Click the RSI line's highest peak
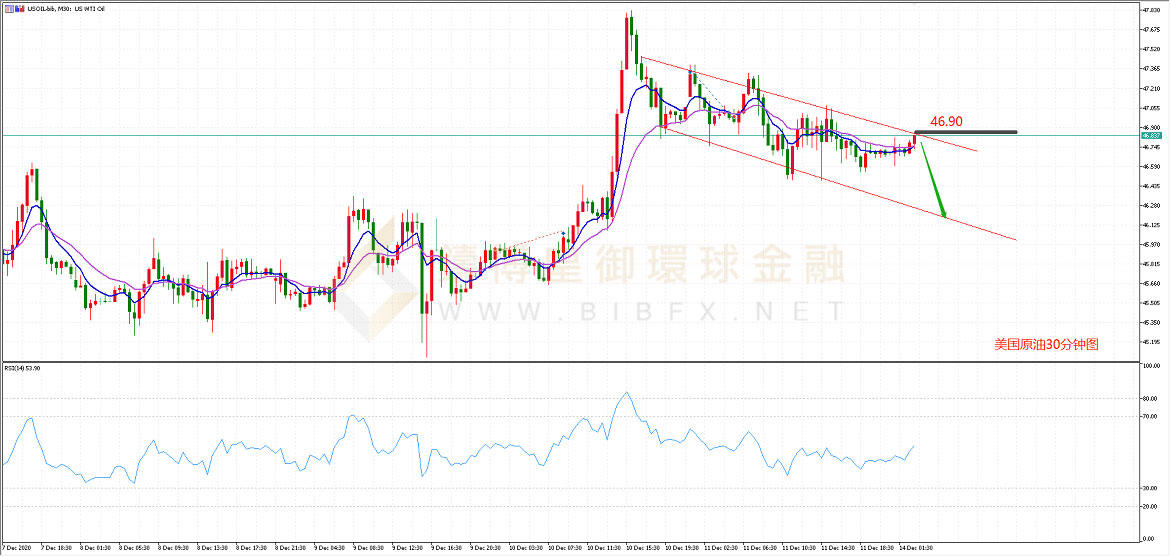The height and width of the screenshot is (556, 1170). (626, 393)
